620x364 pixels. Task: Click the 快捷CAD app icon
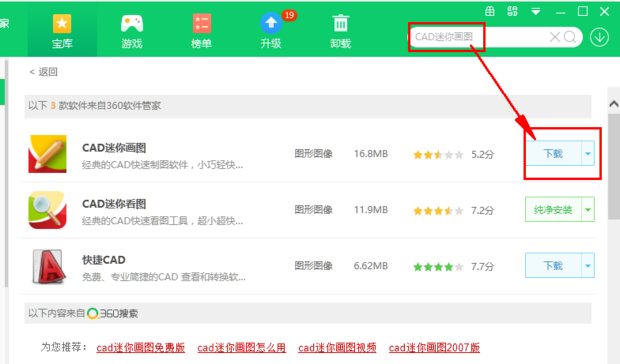coord(49,266)
